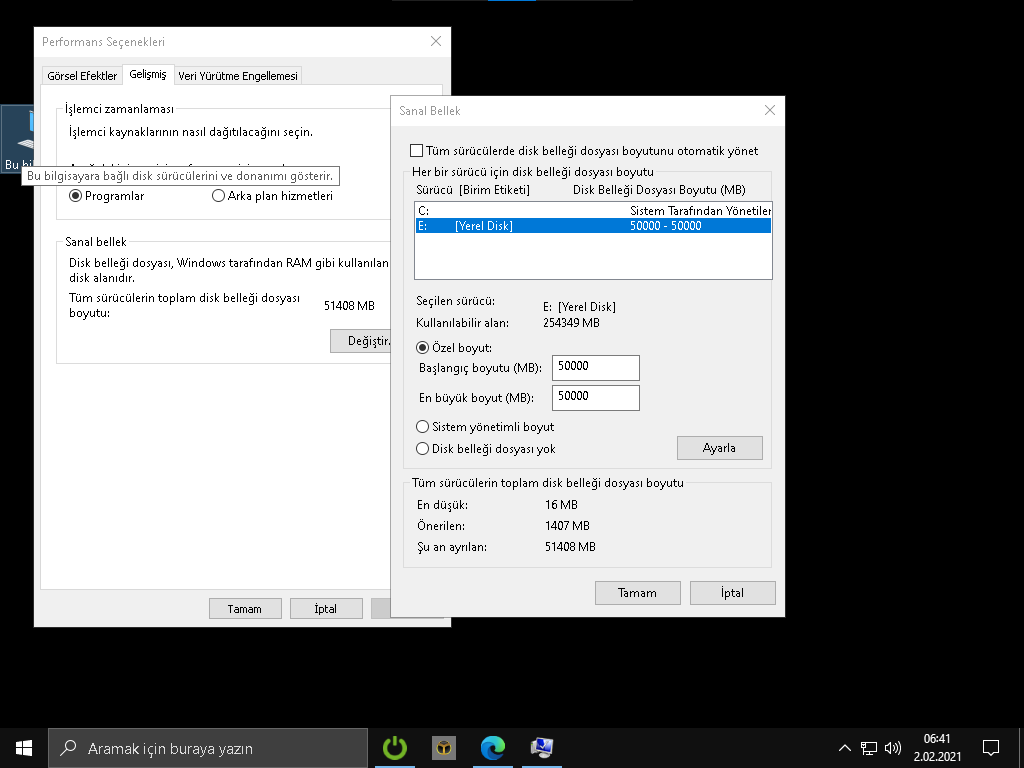Open the network icon in the system tray

pos(868,747)
